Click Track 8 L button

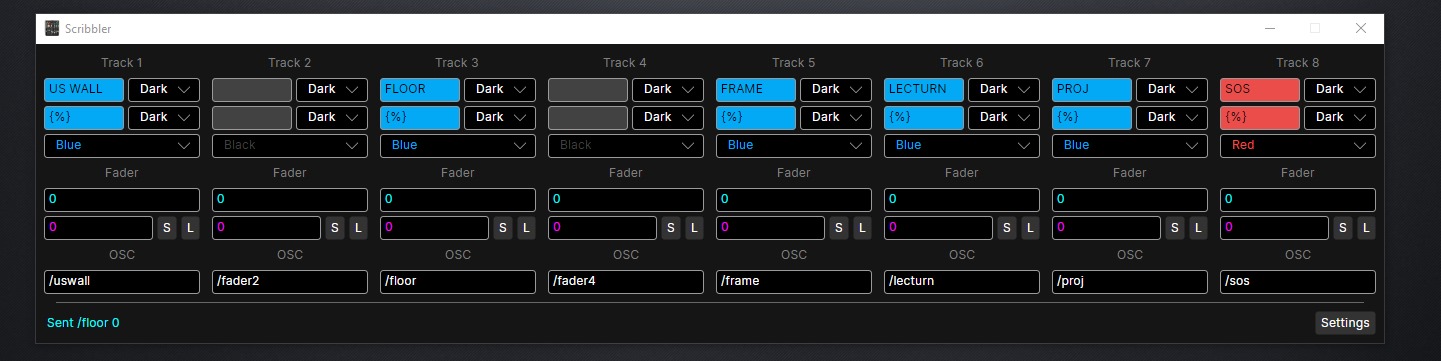pyautogui.click(x=1366, y=228)
